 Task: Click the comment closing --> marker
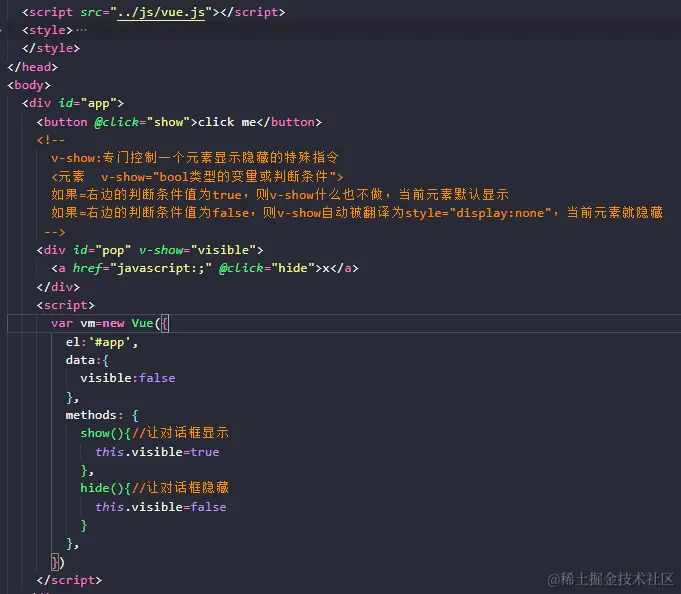point(55,232)
